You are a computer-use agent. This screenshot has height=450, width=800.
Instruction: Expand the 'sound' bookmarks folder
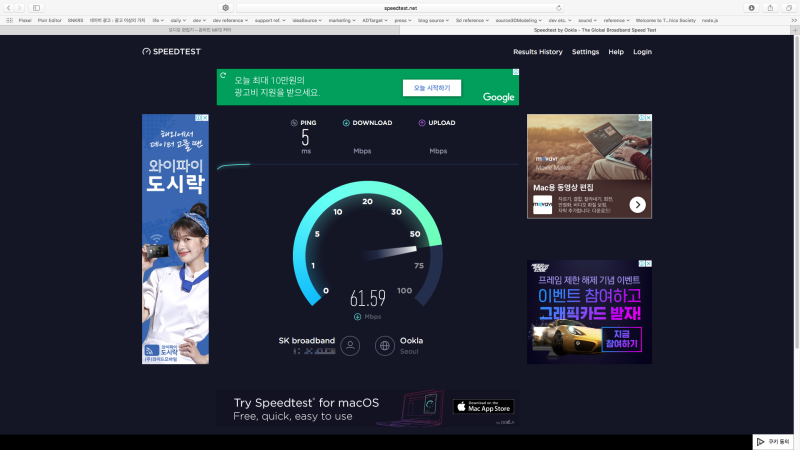pos(587,20)
